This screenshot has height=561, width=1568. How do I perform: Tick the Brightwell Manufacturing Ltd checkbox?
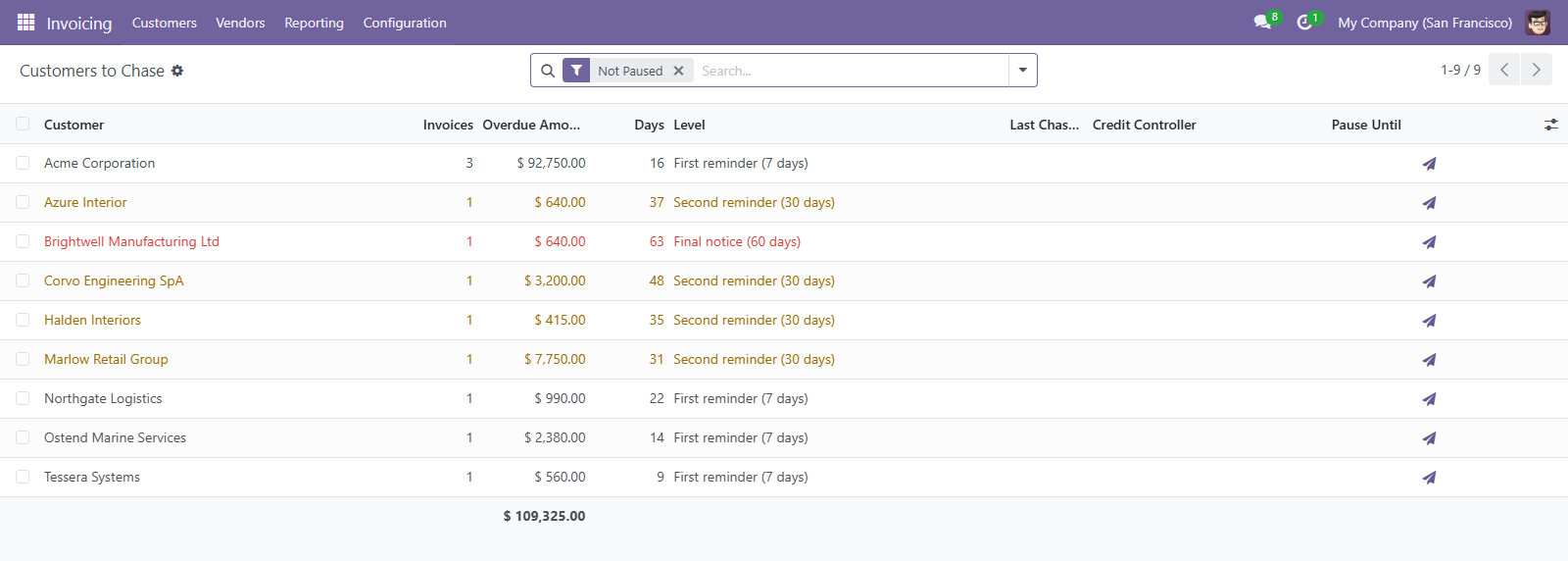23,241
